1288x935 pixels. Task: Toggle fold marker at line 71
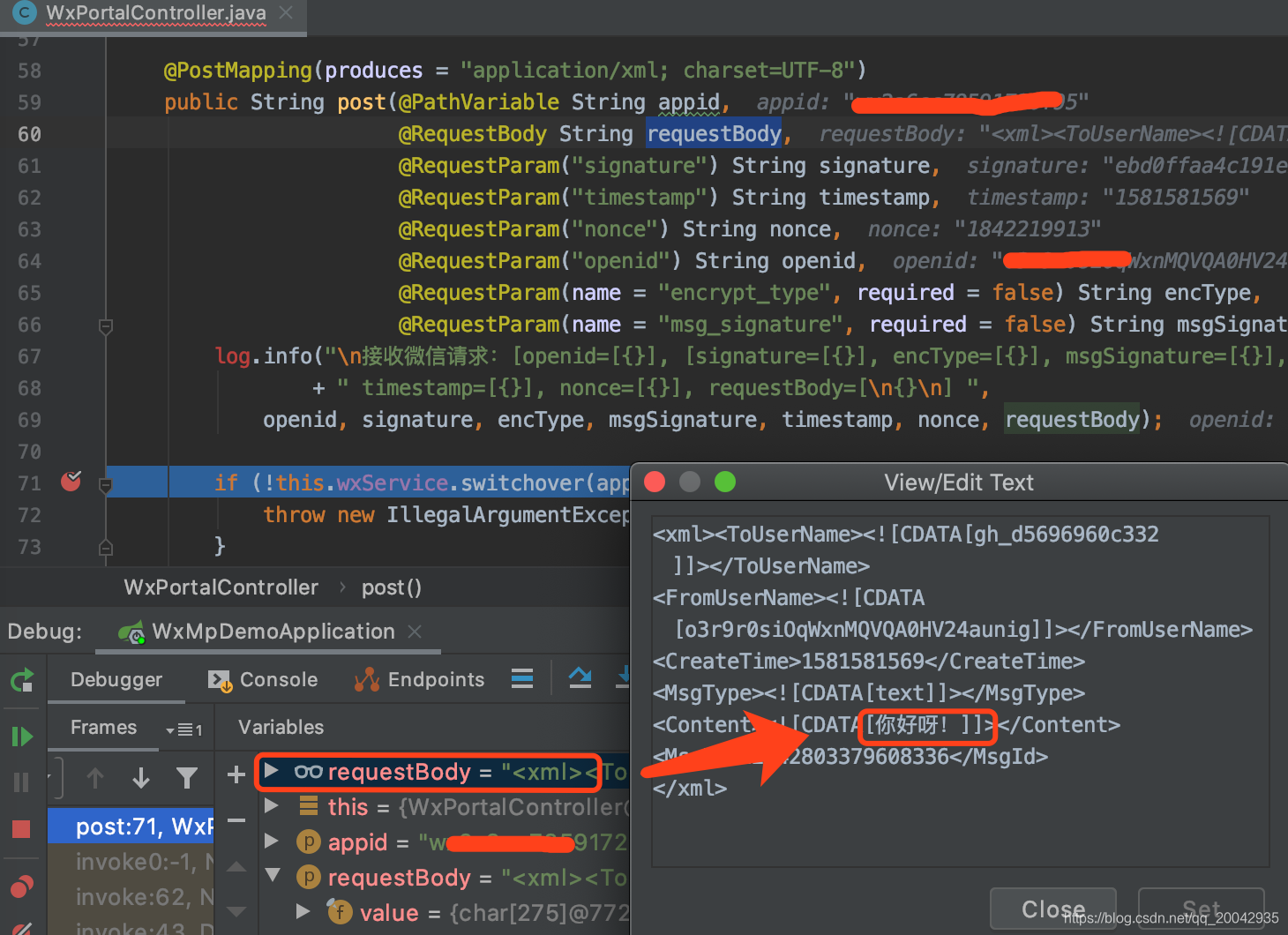(x=106, y=484)
